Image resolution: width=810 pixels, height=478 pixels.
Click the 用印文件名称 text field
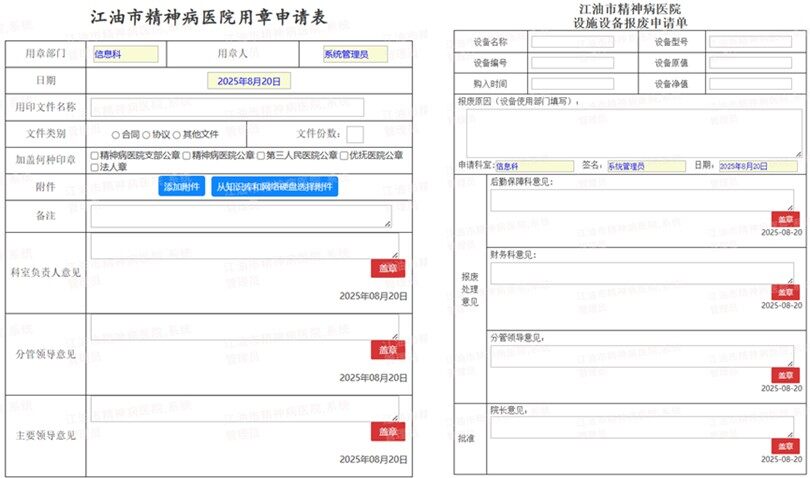227,108
